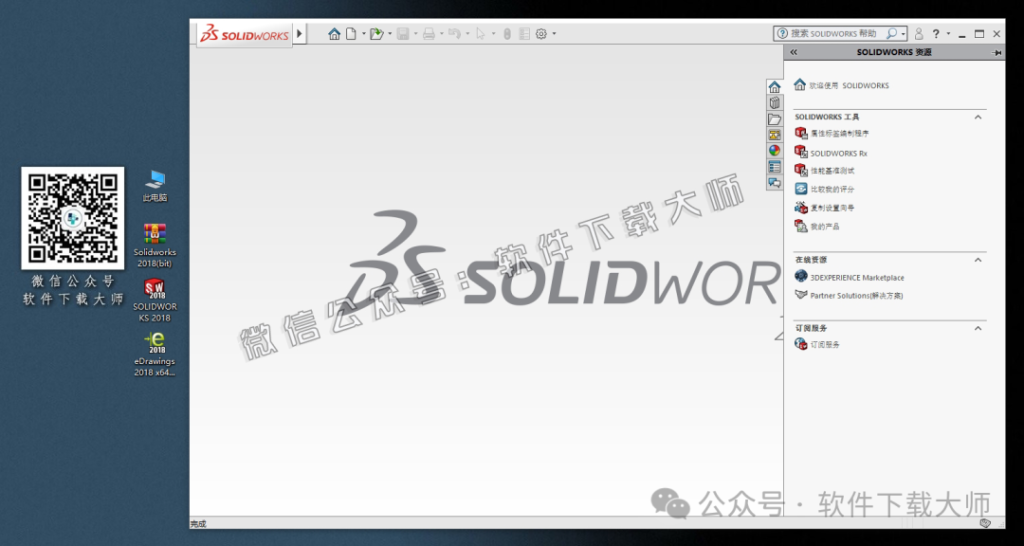Click the user login silhouette icon
The width and height of the screenshot is (1024, 546).
[x=919, y=34]
